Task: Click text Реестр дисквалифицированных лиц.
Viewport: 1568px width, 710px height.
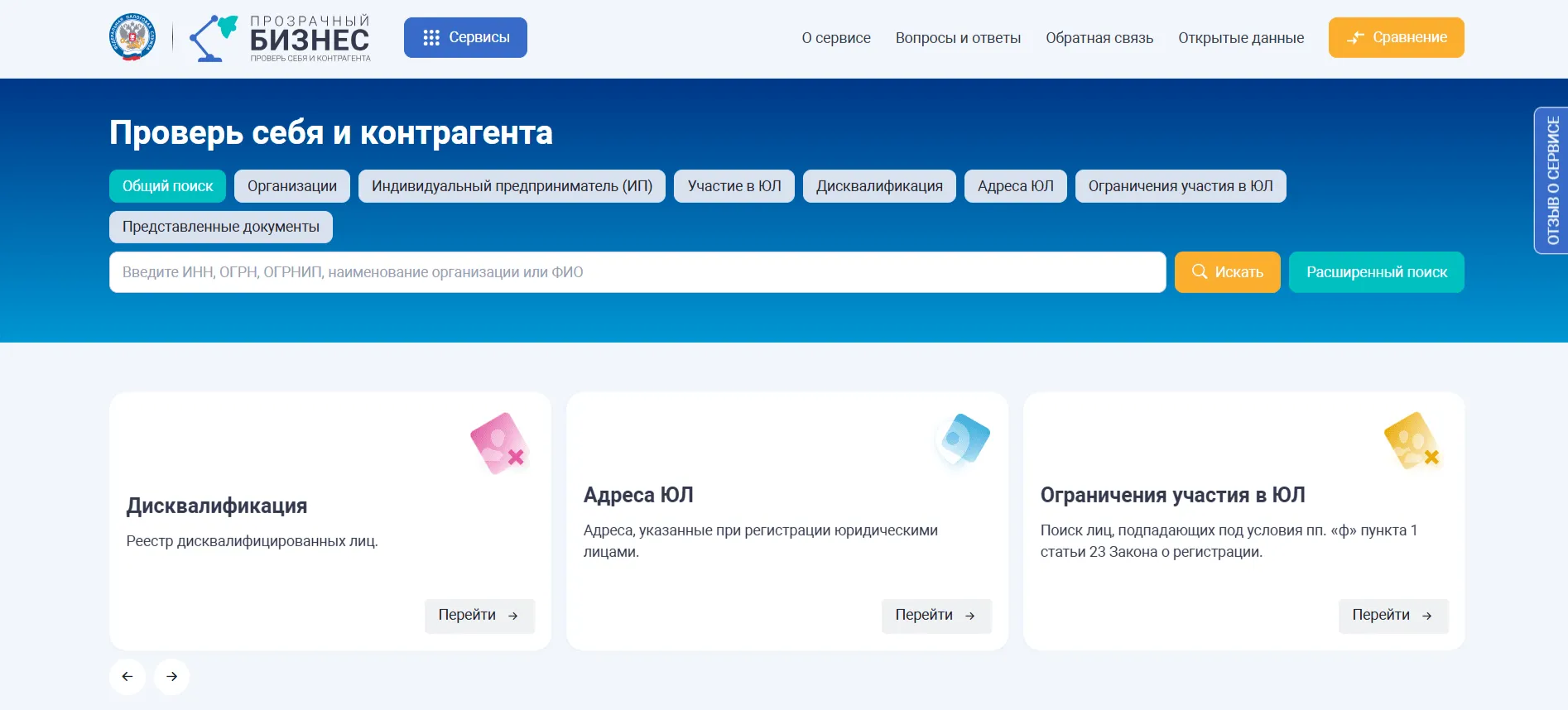Action: pyautogui.click(x=252, y=541)
